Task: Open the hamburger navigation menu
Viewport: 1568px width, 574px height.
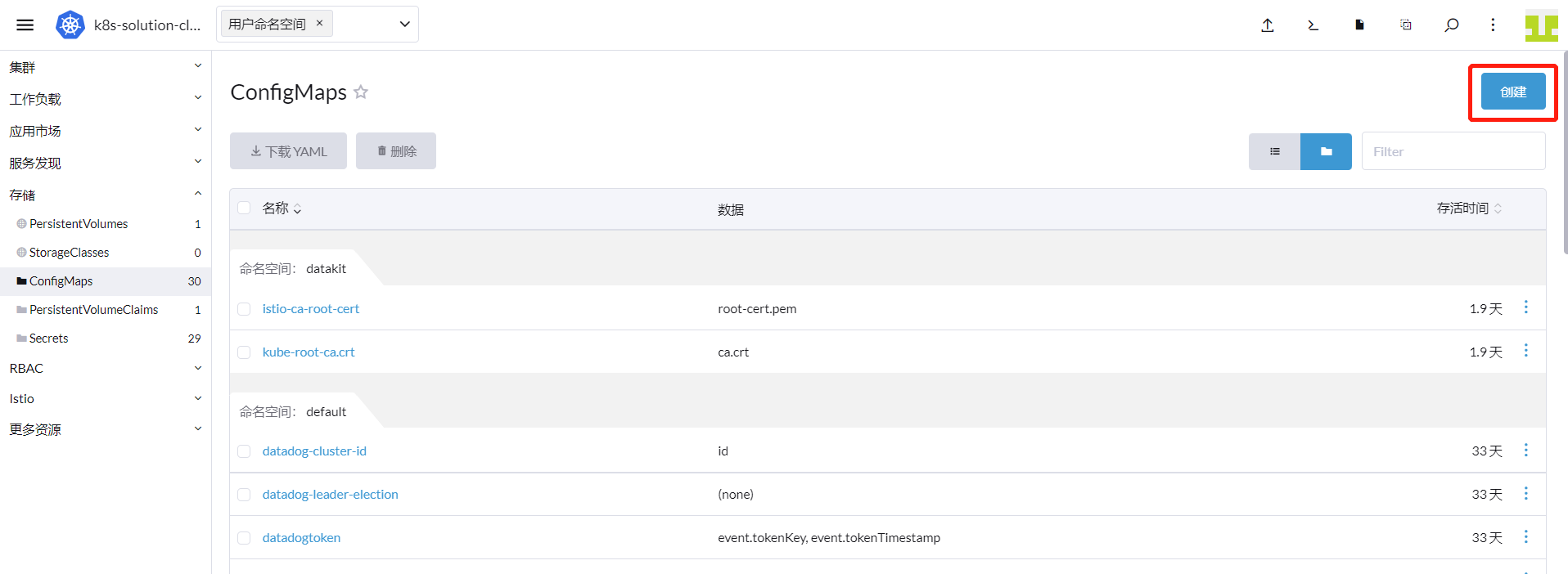Action: tap(25, 25)
